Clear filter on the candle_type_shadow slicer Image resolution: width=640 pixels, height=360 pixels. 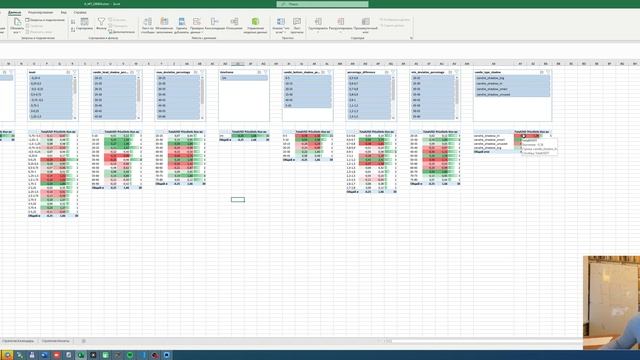tap(548, 72)
